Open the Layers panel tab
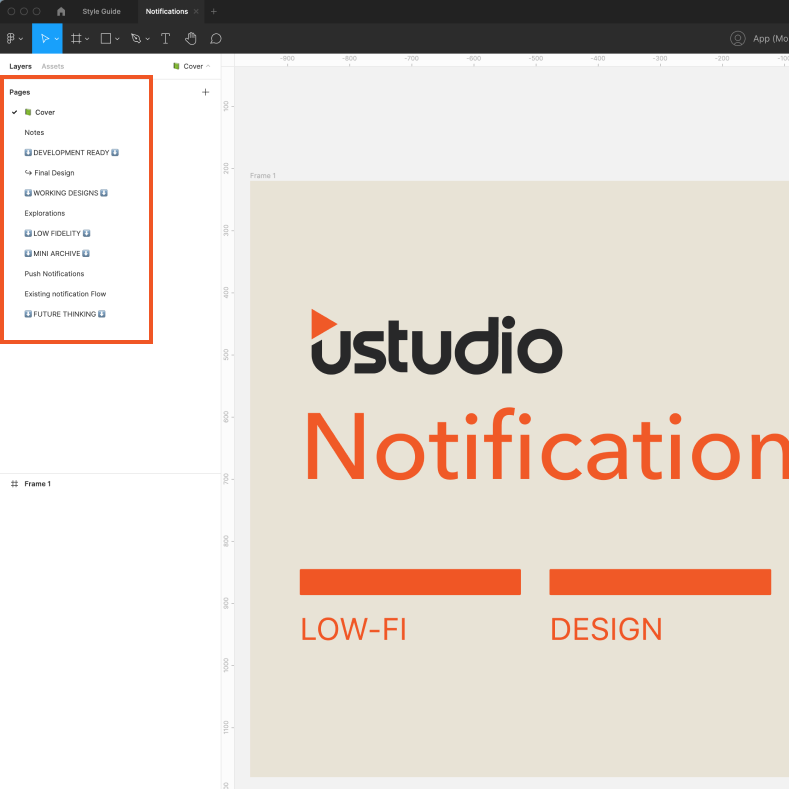This screenshot has height=789, width=789. pyautogui.click(x=20, y=66)
